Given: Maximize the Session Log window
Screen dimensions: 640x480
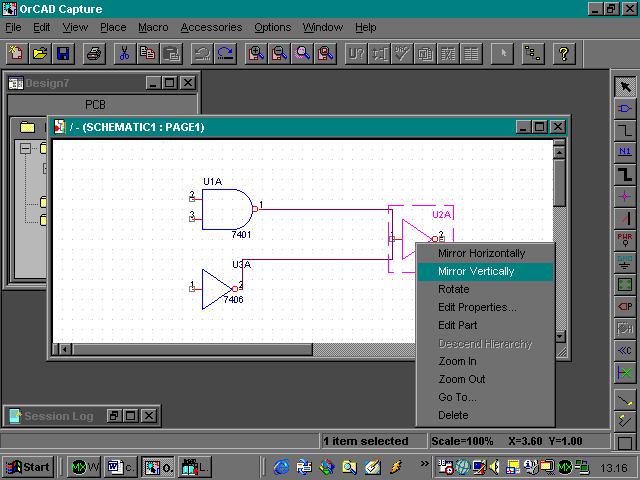Looking at the screenshot, I should click(131, 416).
